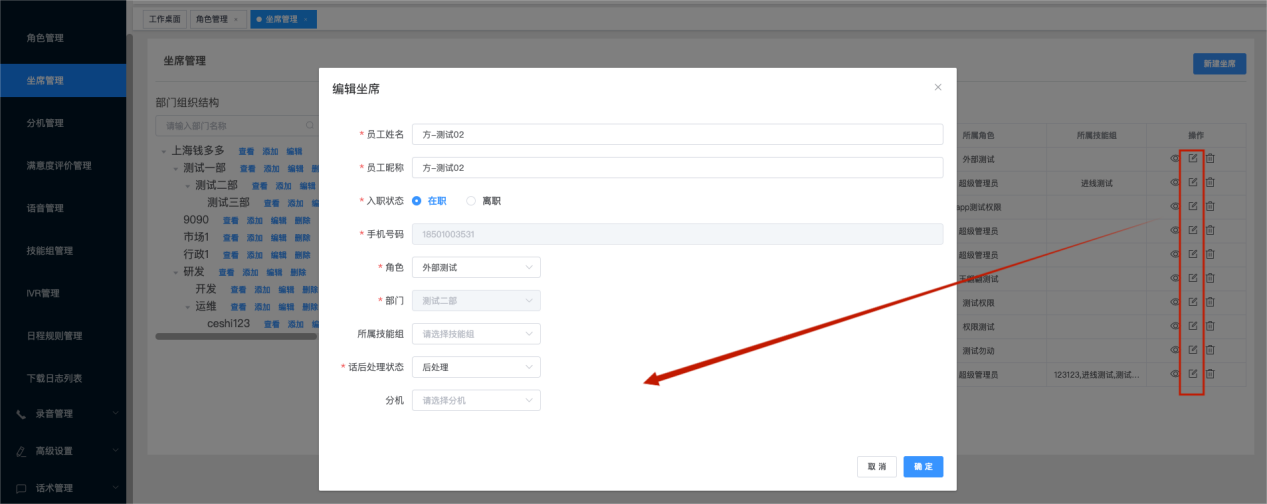This screenshot has width=1267, height=504.
Task: Click edit icon in 外部测试 row
Action: point(1192,158)
